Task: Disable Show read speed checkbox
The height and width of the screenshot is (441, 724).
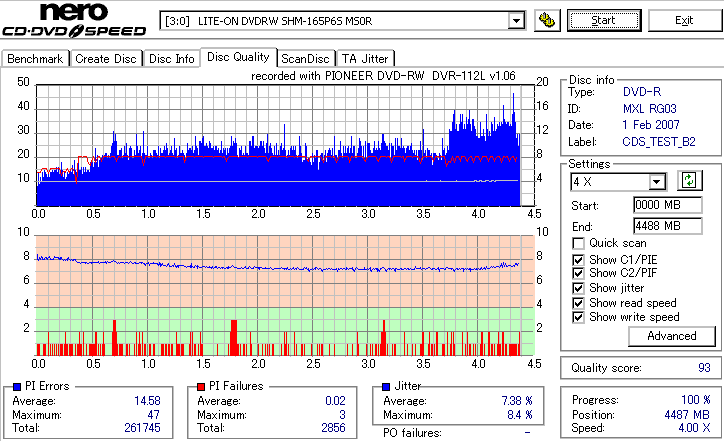Action: pyautogui.click(x=578, y=303)
